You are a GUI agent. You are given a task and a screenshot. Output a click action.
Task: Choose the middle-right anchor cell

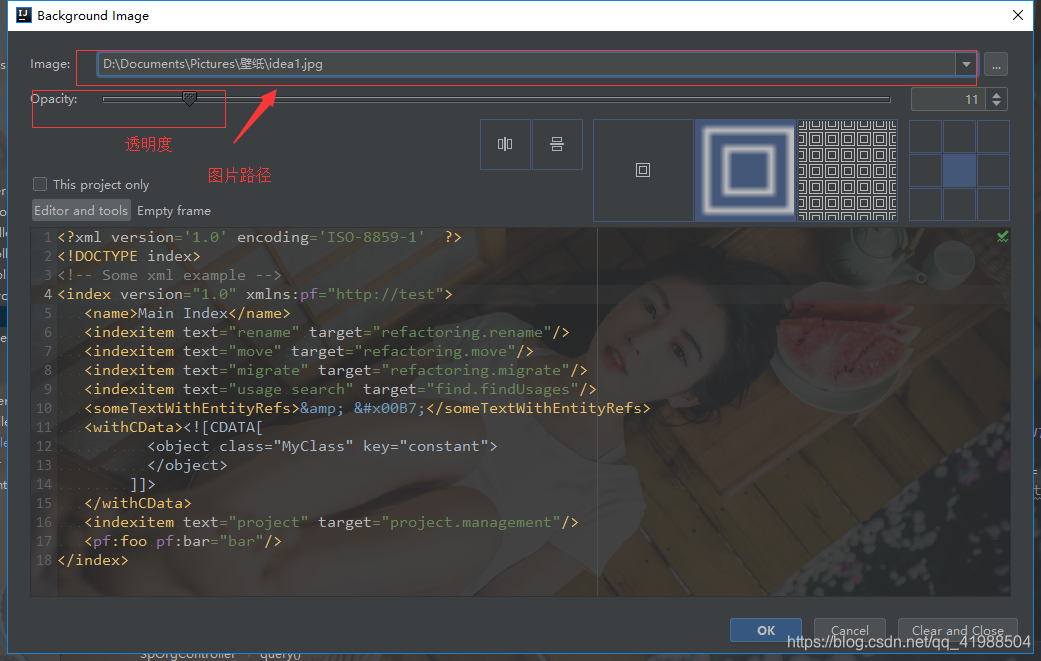pos(993,171)
